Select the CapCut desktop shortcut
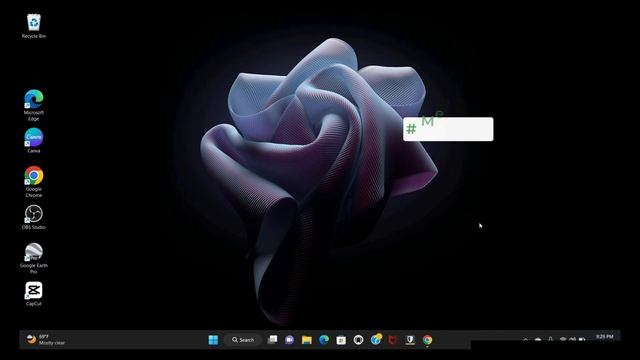Image resolution: width=640 pixels, height=360 pixels. (33, 293)
